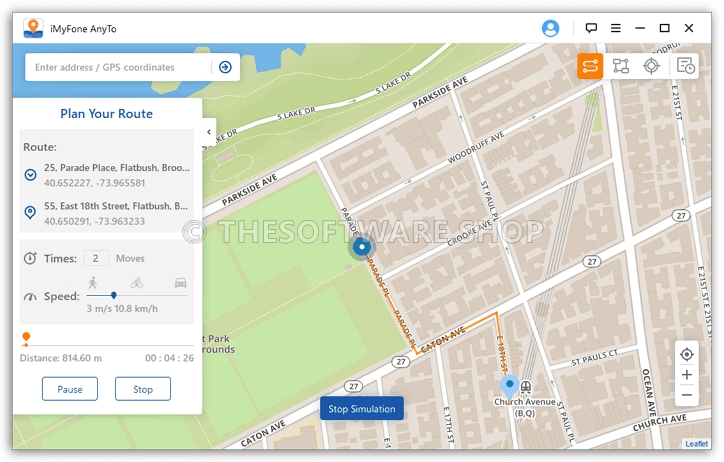Choose the walking speed icon

click(93, 282)
